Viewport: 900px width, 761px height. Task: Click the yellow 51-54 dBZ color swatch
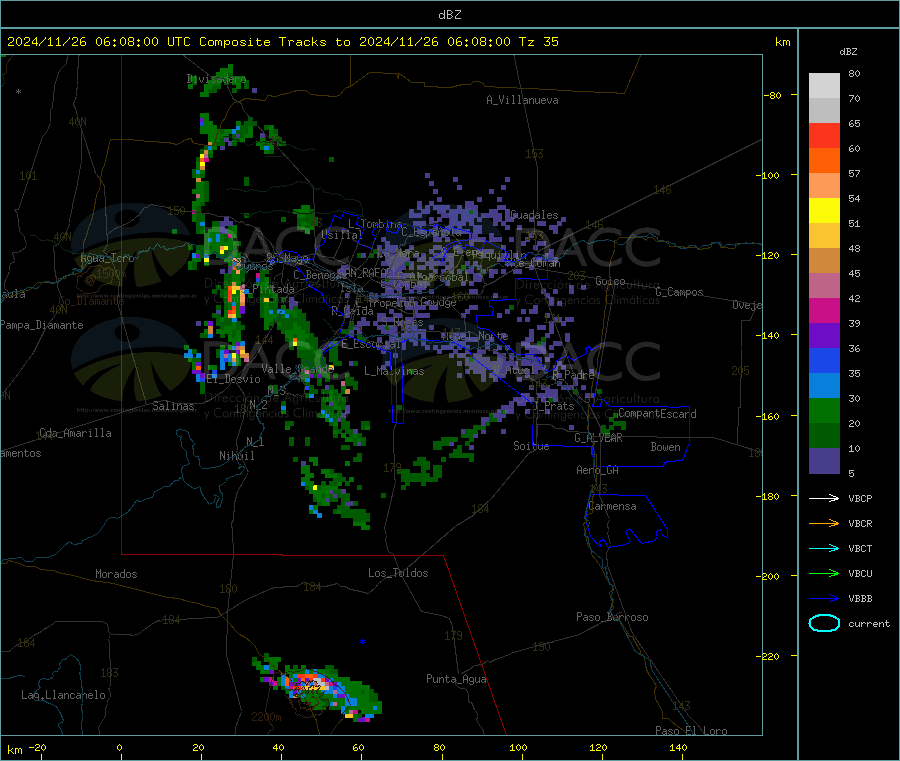click(824, 211)
